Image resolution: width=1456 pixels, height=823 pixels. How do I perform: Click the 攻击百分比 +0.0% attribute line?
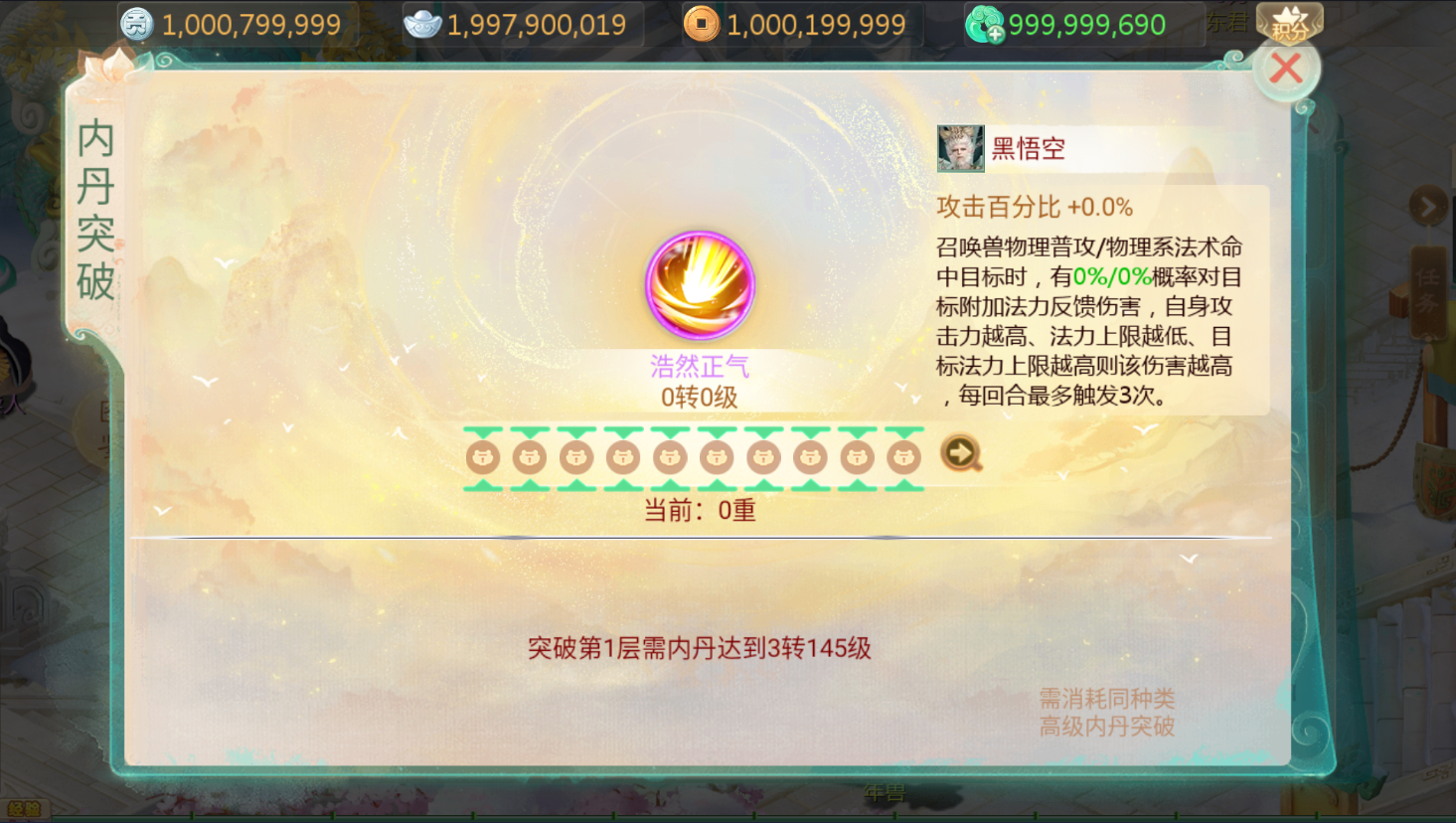point(1035,207)
